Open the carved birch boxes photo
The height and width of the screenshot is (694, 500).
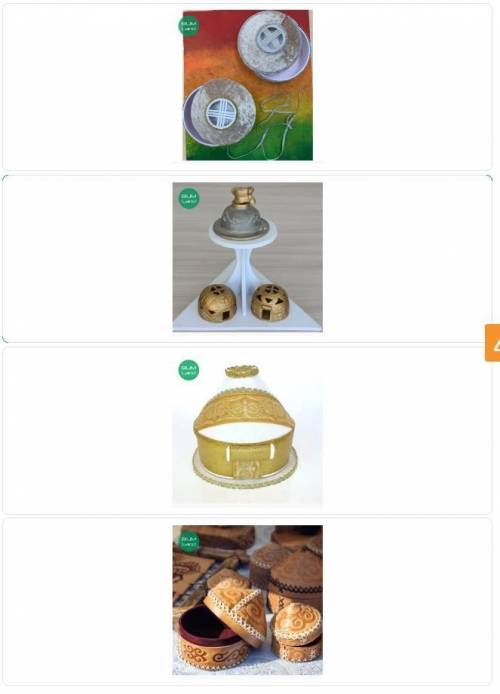point(247,600)
